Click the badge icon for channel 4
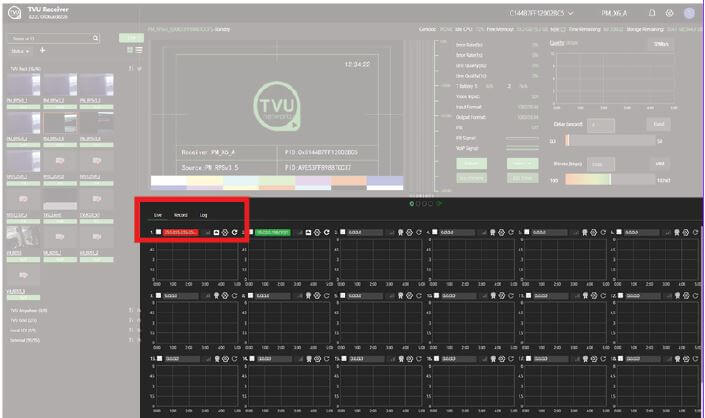This screenshot has height=418, width=705. click(x=493, y=232)
